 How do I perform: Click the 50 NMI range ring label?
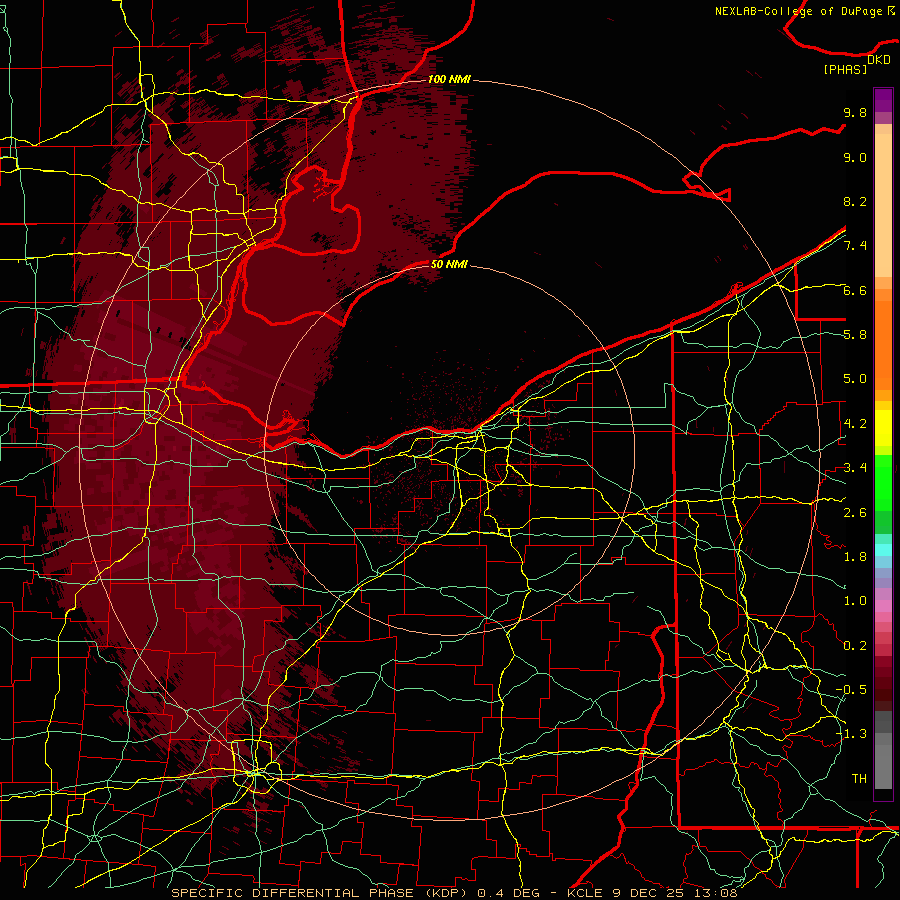pyautogui.click(x=449, y=264)
